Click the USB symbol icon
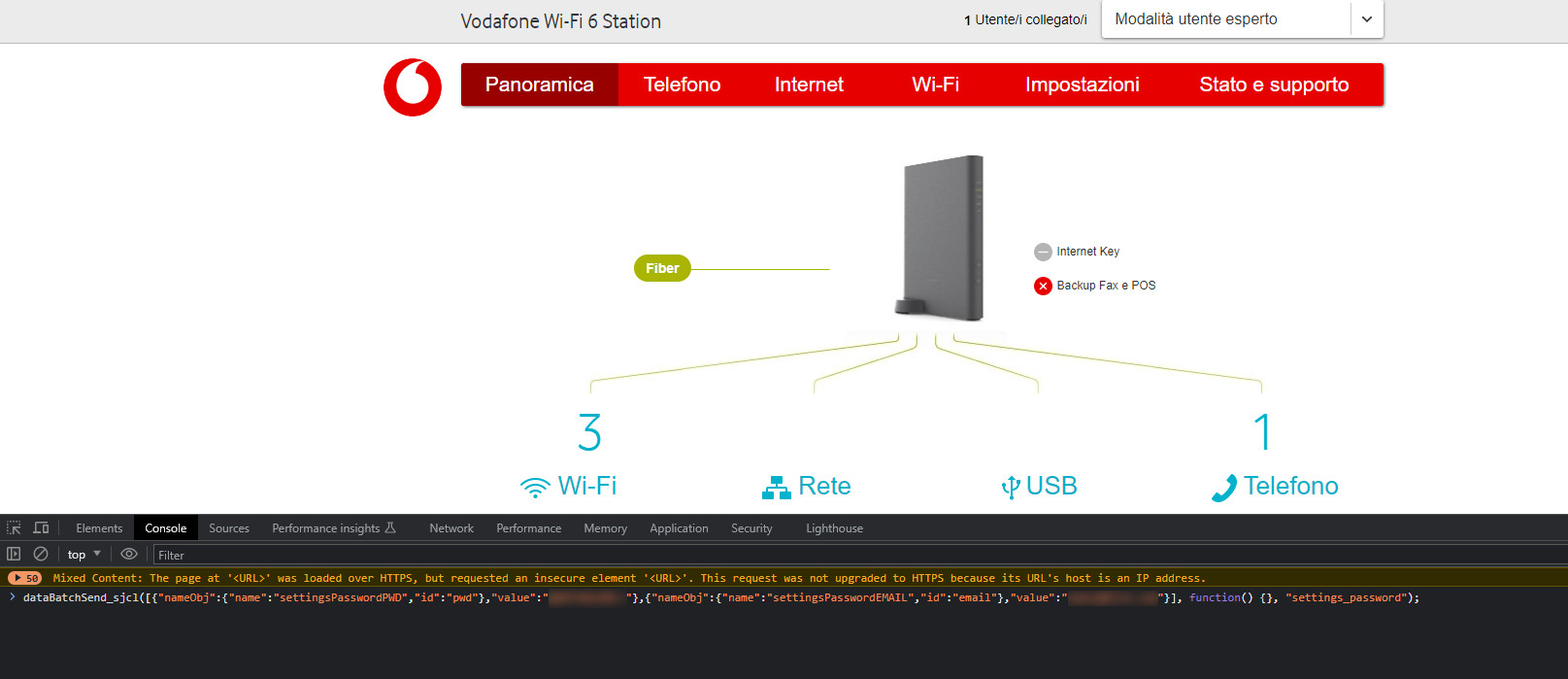This screenshot has width=1568, height=679. tap(1011, 487)
